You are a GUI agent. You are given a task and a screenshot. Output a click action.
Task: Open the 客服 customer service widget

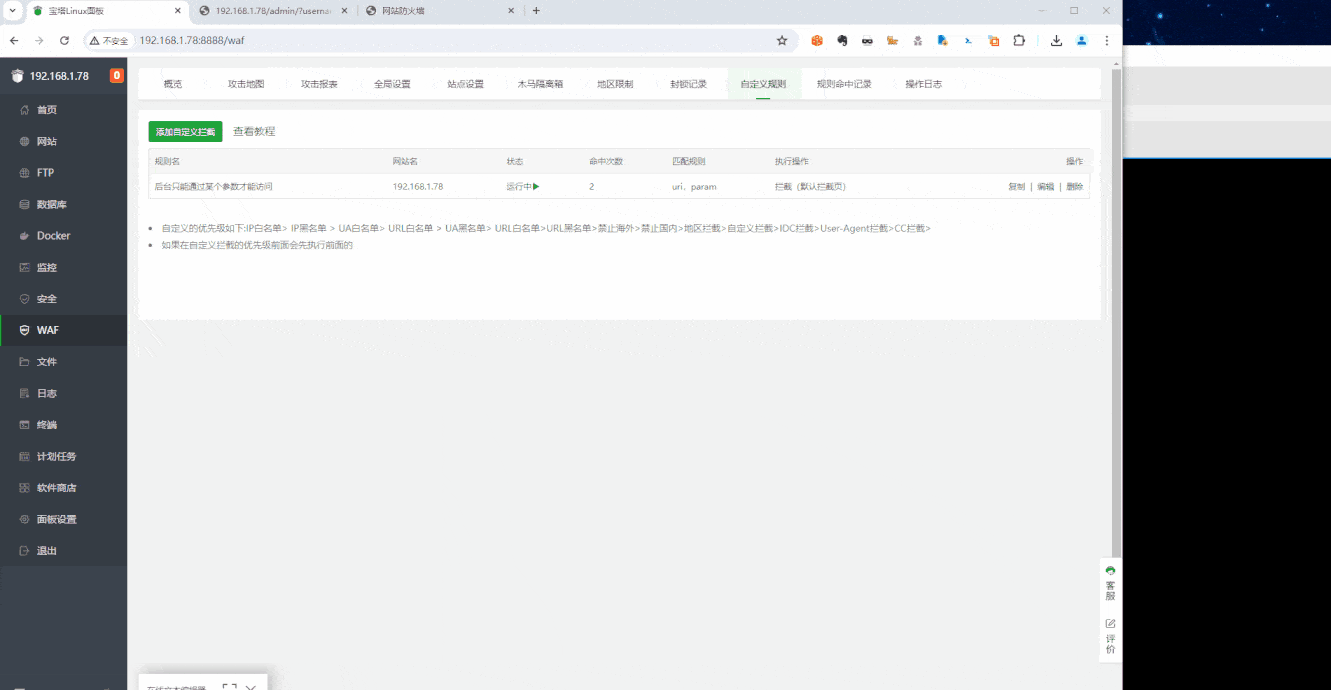click(x=1110, y=583)
